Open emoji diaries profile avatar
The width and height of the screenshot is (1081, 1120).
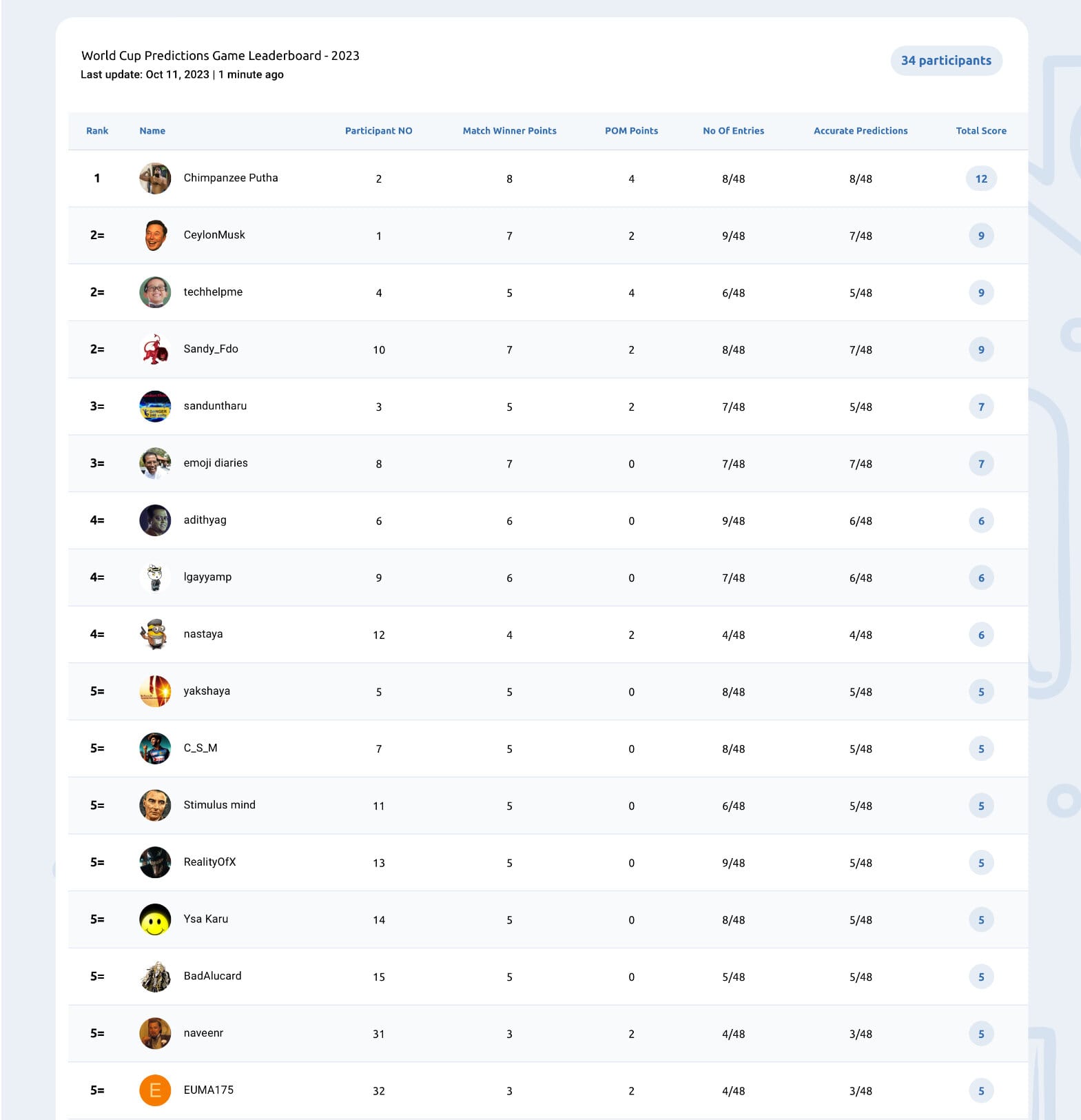[155, 464]
